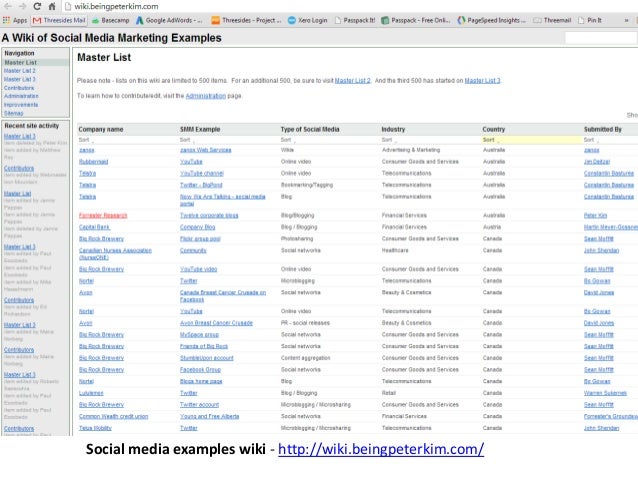Follow the Master List 3 link in the note
Image resolution: width=638 pixels, height=479 pixels.
tap(482, 81)
